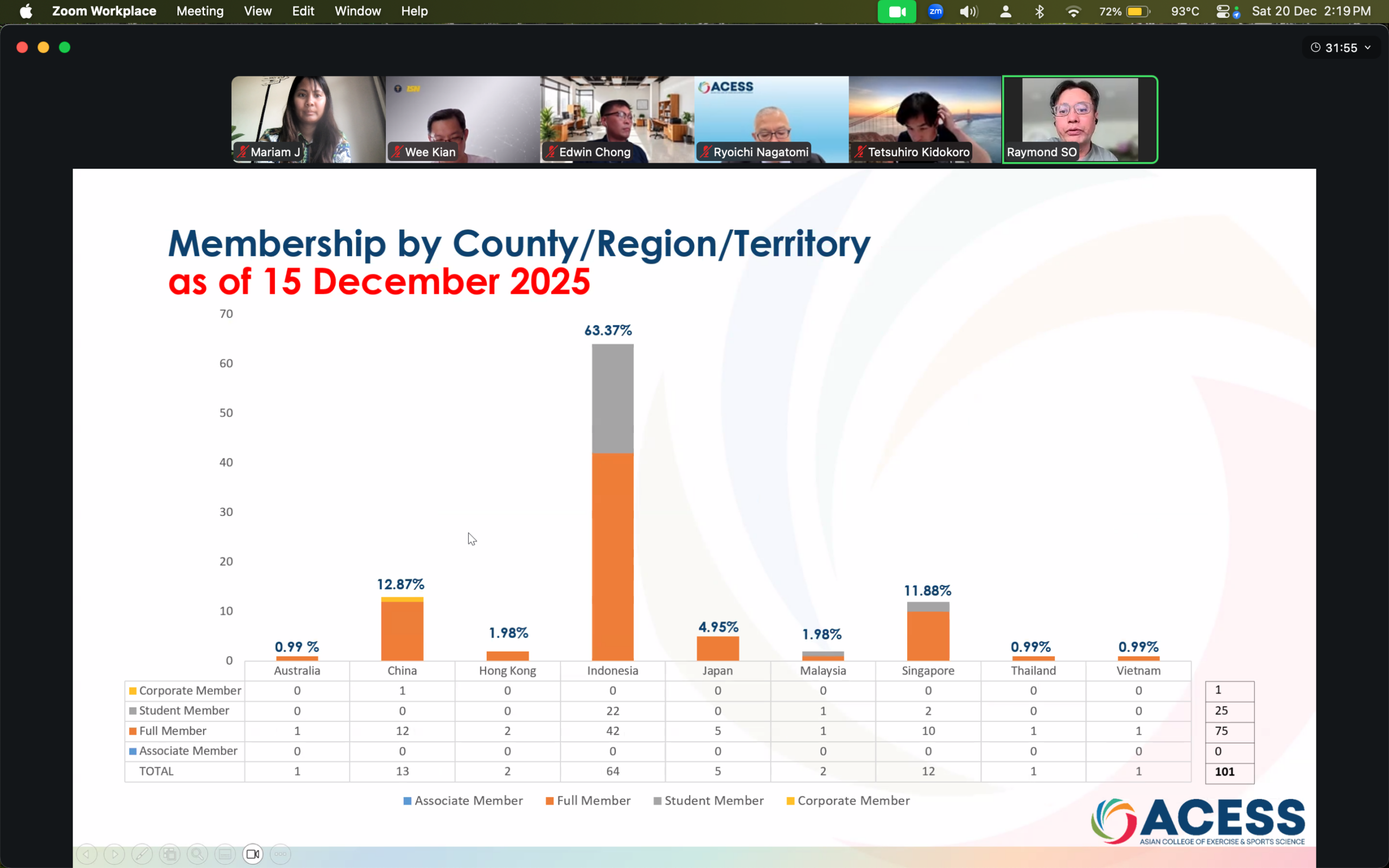The width and height of the screenshot is (1389, 868).
Task: Select Raymond SO video thumbnail
Action: click(x=1080, y=119)
